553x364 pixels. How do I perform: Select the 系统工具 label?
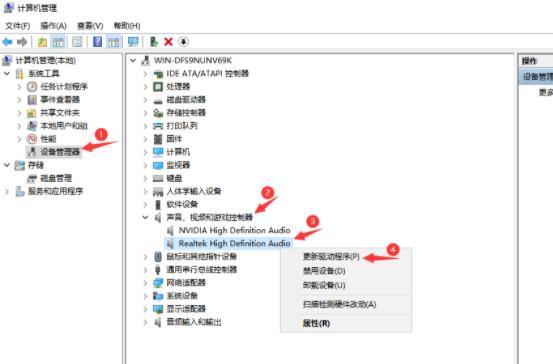[x=44, y=73]
